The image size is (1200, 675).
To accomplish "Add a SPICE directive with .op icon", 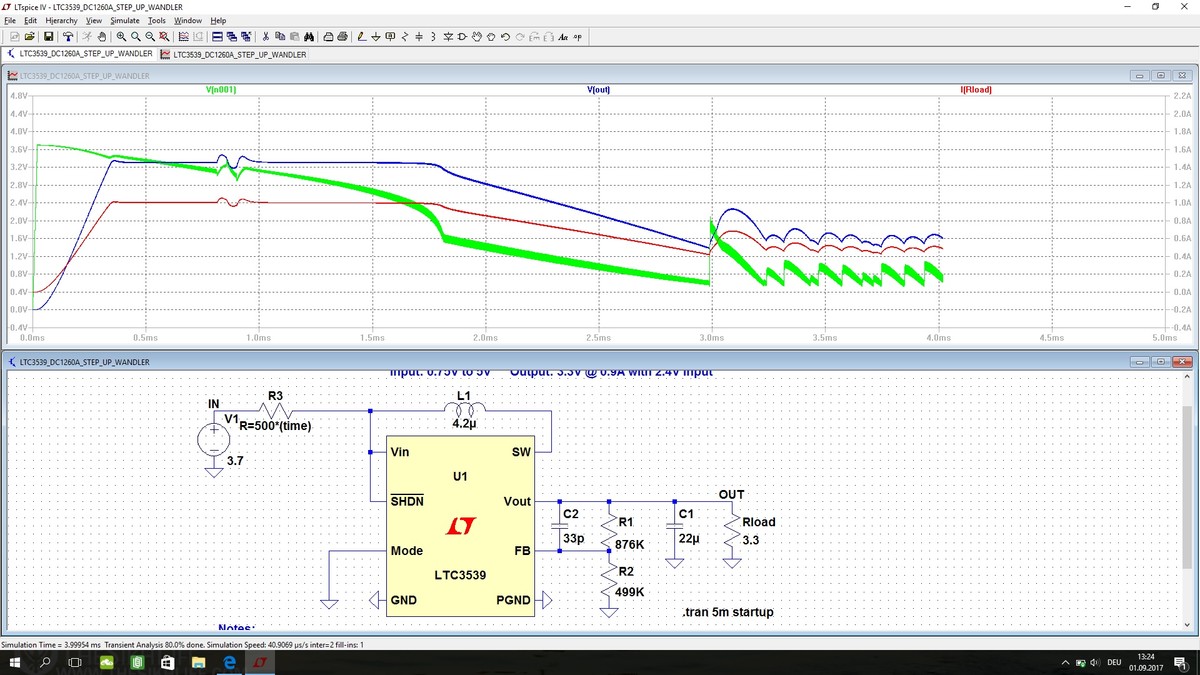I will tap(578, 37).
